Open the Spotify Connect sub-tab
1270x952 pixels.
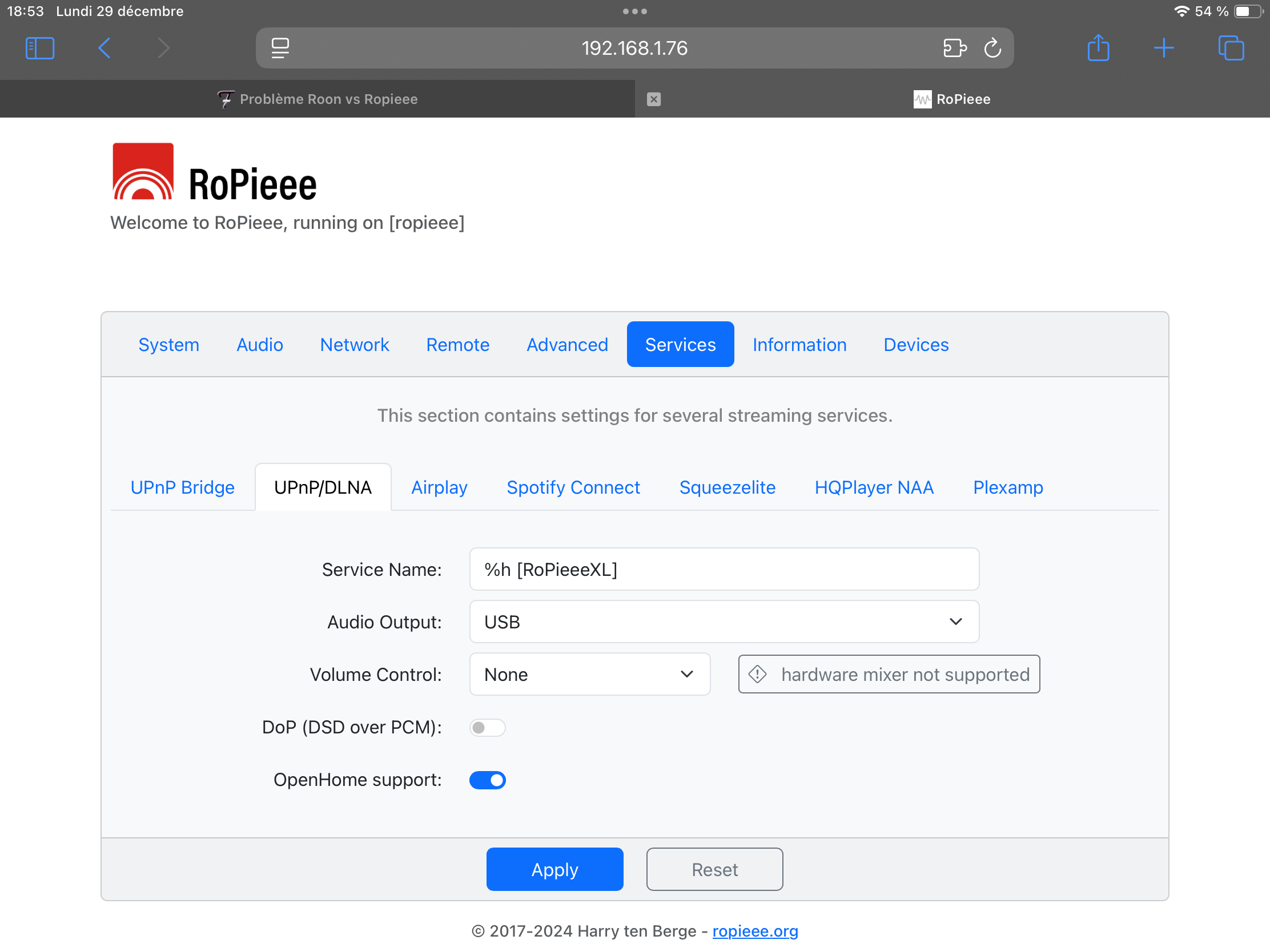tap(573, 487)
